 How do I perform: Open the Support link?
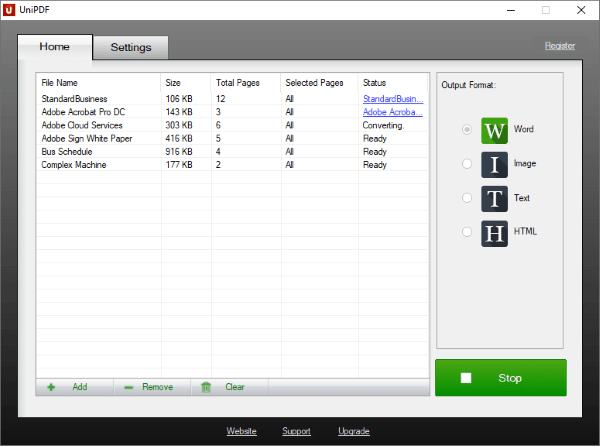point(297,431)
